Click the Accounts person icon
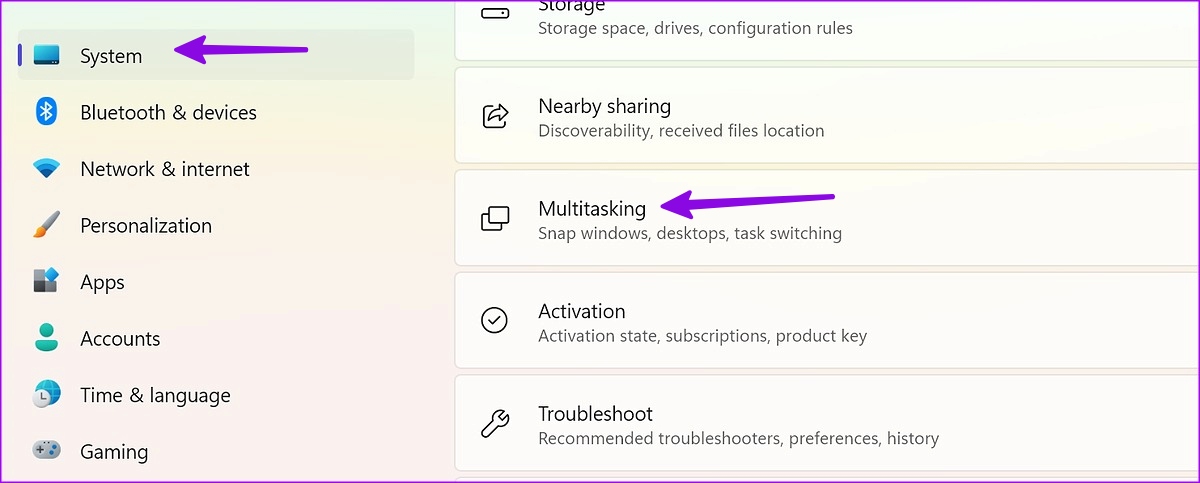 [46, 338]
